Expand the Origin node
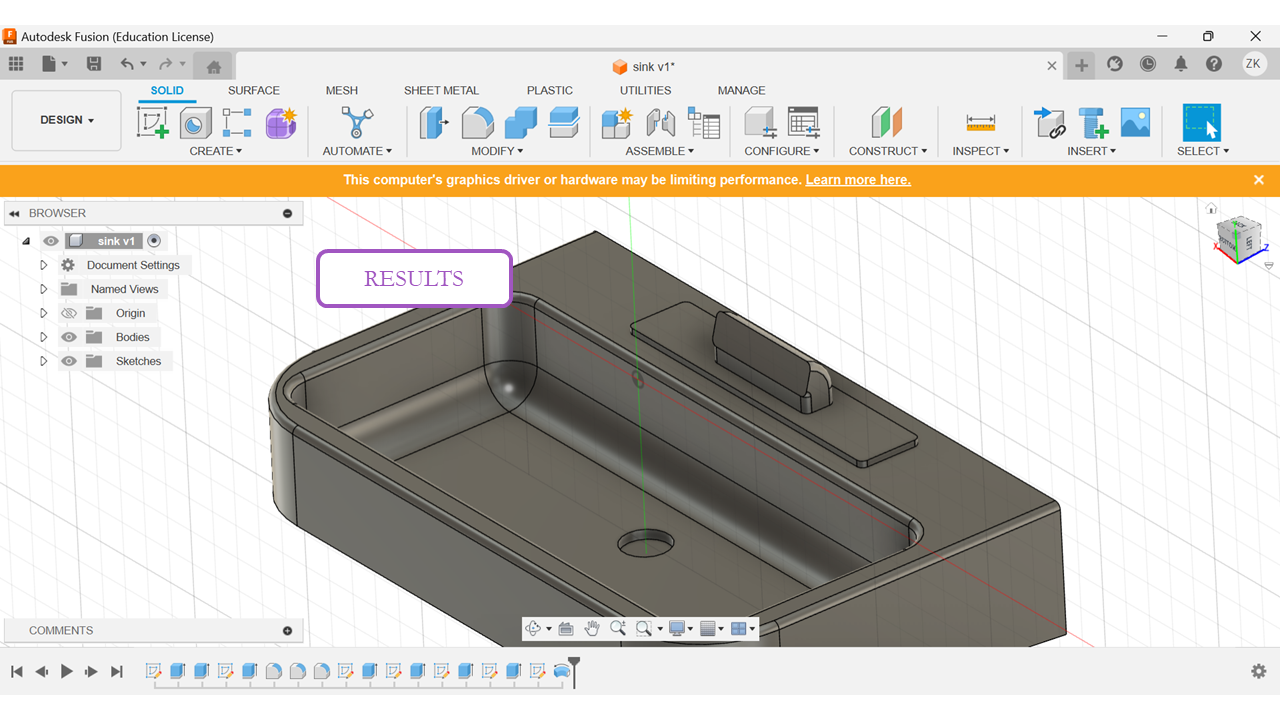 [x=43, y=313]
